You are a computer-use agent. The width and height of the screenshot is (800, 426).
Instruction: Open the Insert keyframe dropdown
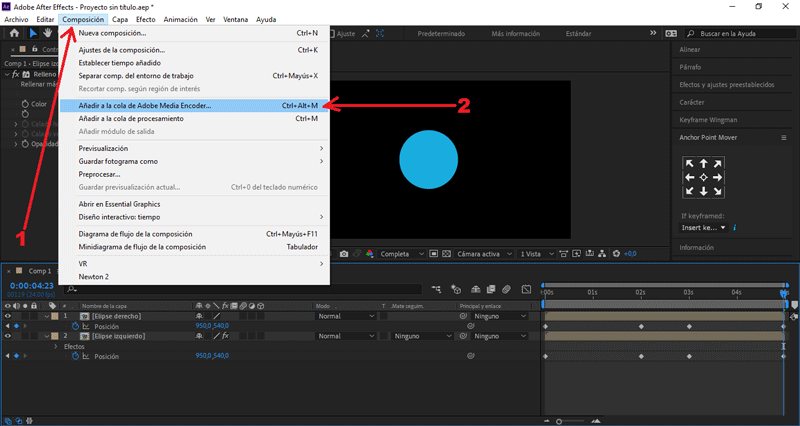click(x=704, y=228)
